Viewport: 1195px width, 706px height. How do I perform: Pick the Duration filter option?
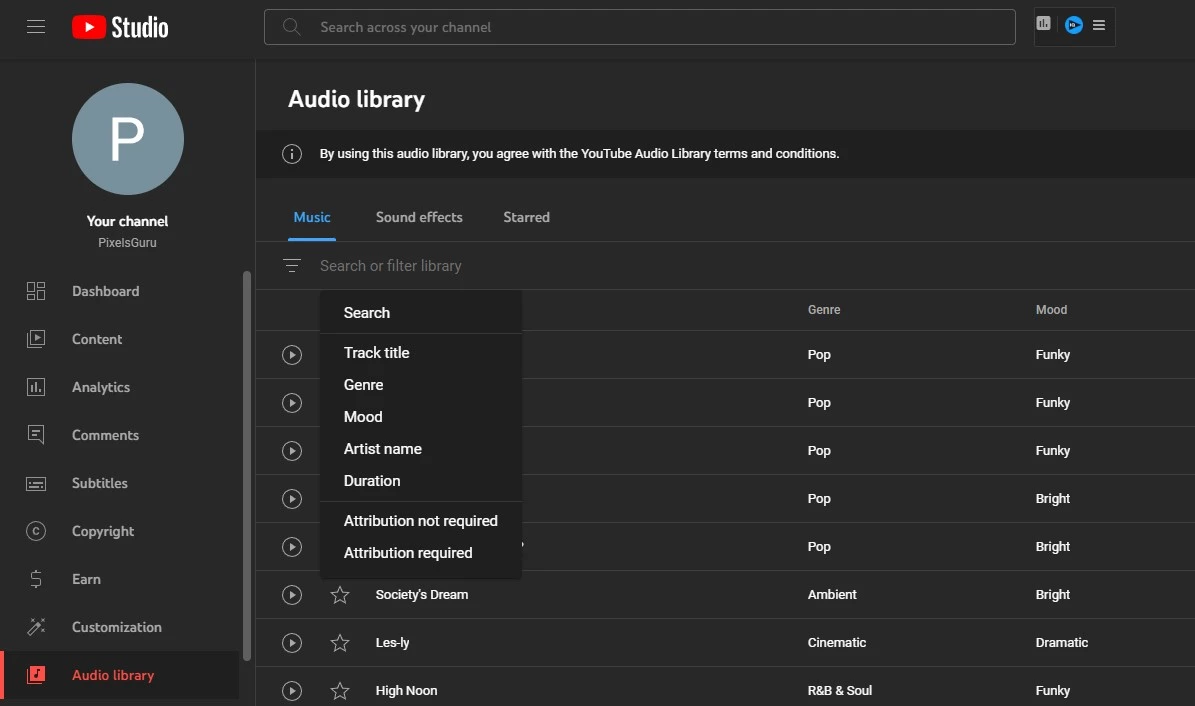click(x=372, y=481)
